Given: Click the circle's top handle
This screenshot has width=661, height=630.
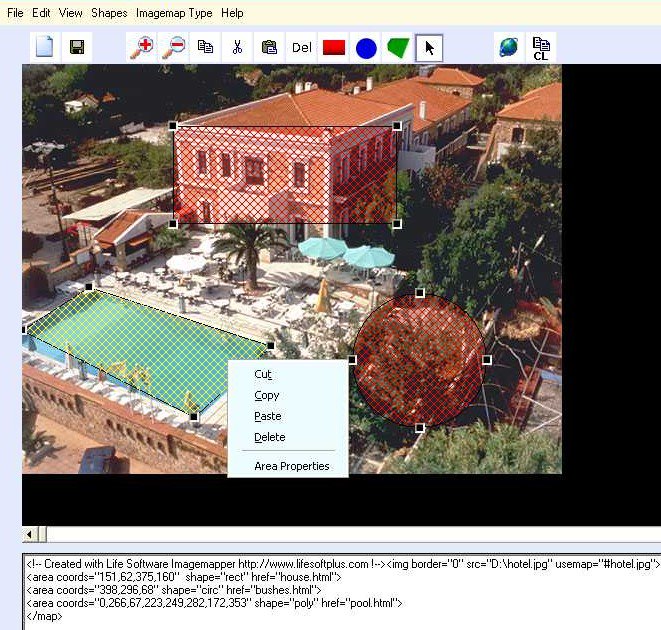Looking at the screenshot, I should 420,293.
